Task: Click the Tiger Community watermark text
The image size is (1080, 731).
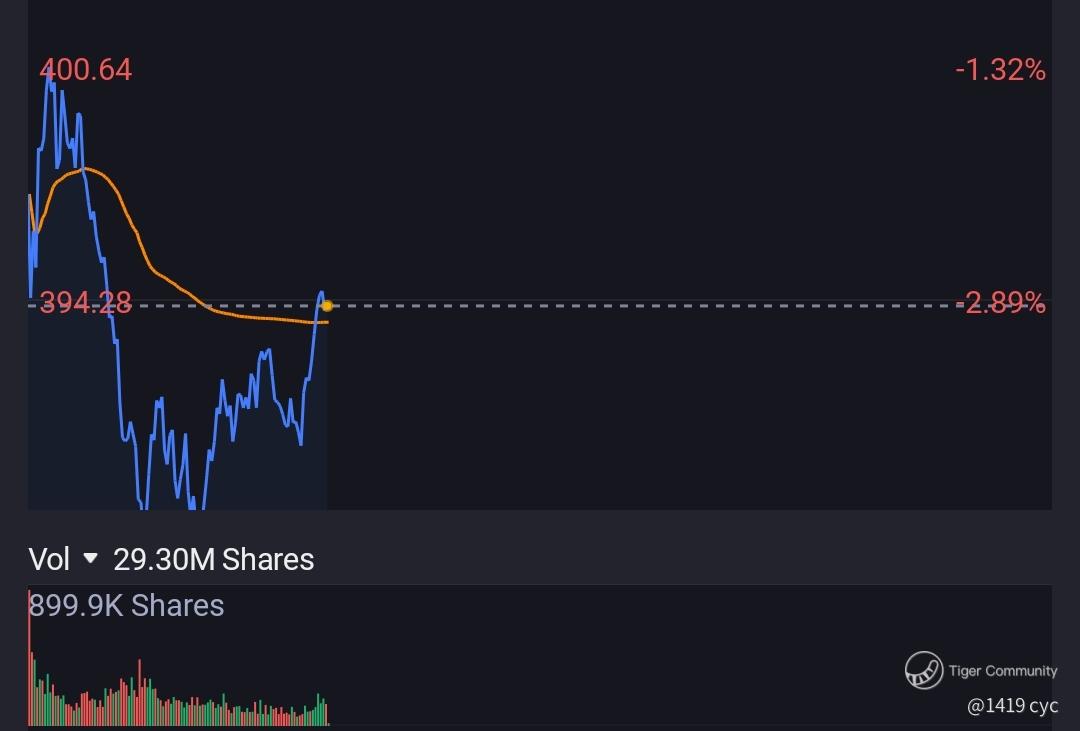Action: coord(1002,671)
